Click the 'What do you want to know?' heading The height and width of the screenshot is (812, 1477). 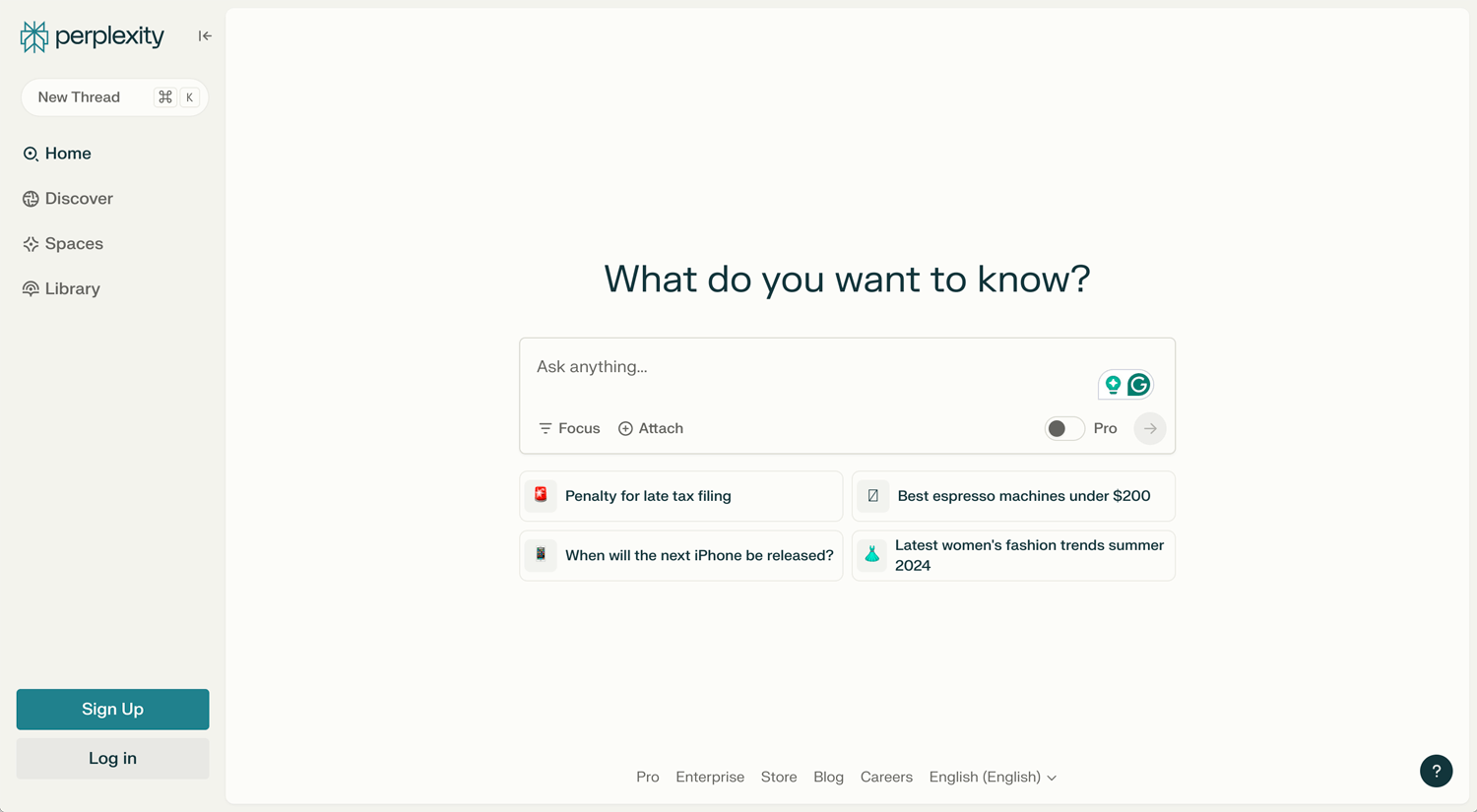pyautogui.click(x=847, y=280)
